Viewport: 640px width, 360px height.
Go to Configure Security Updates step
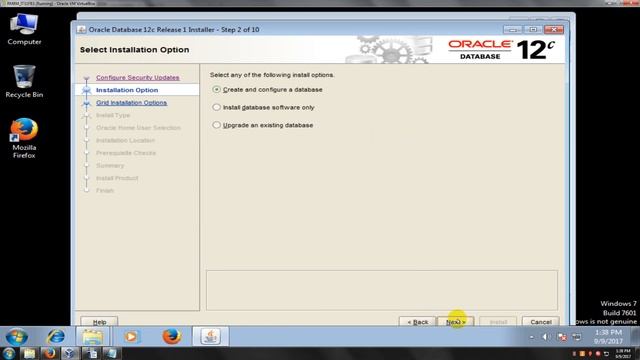[138, 77]
